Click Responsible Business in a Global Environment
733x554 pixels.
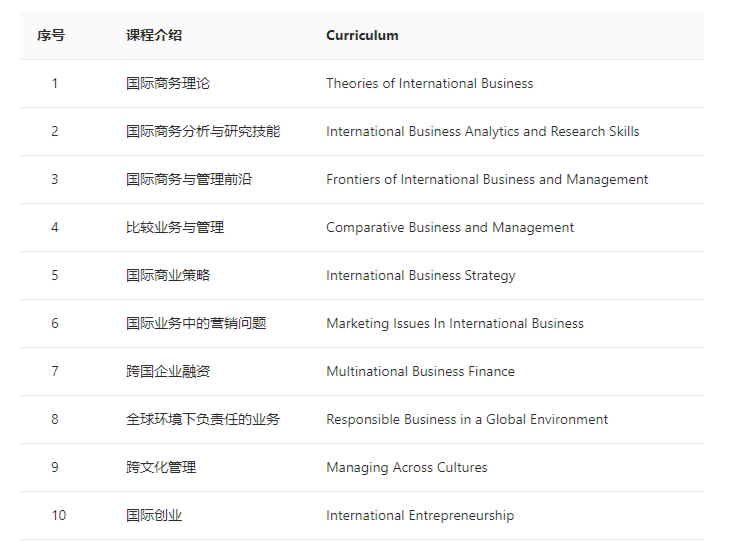(467, 420)
